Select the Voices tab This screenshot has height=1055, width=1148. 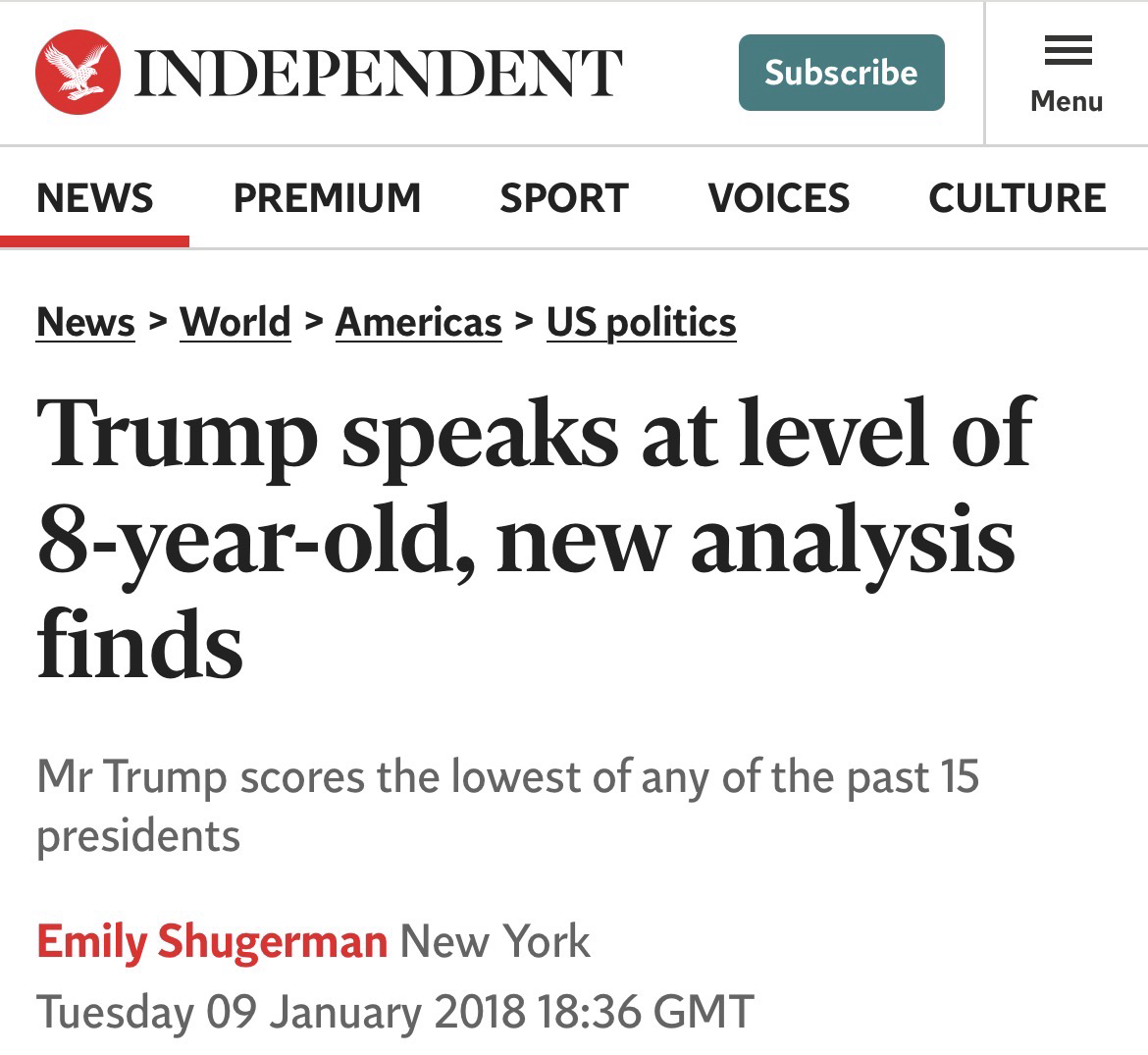[779, 198]
